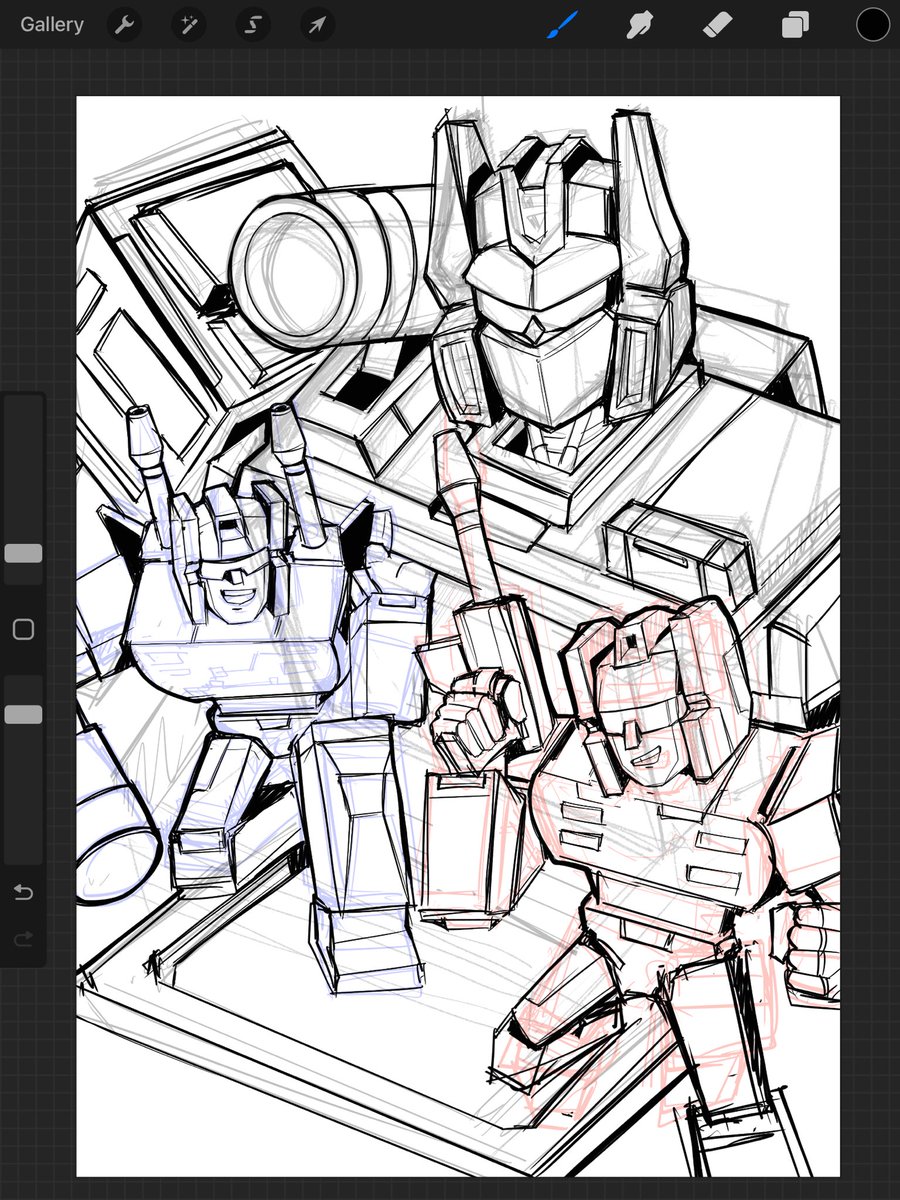Open the Layers panel
The width and height of the screenshot is (900, 1200).
(x=793, y=24)
